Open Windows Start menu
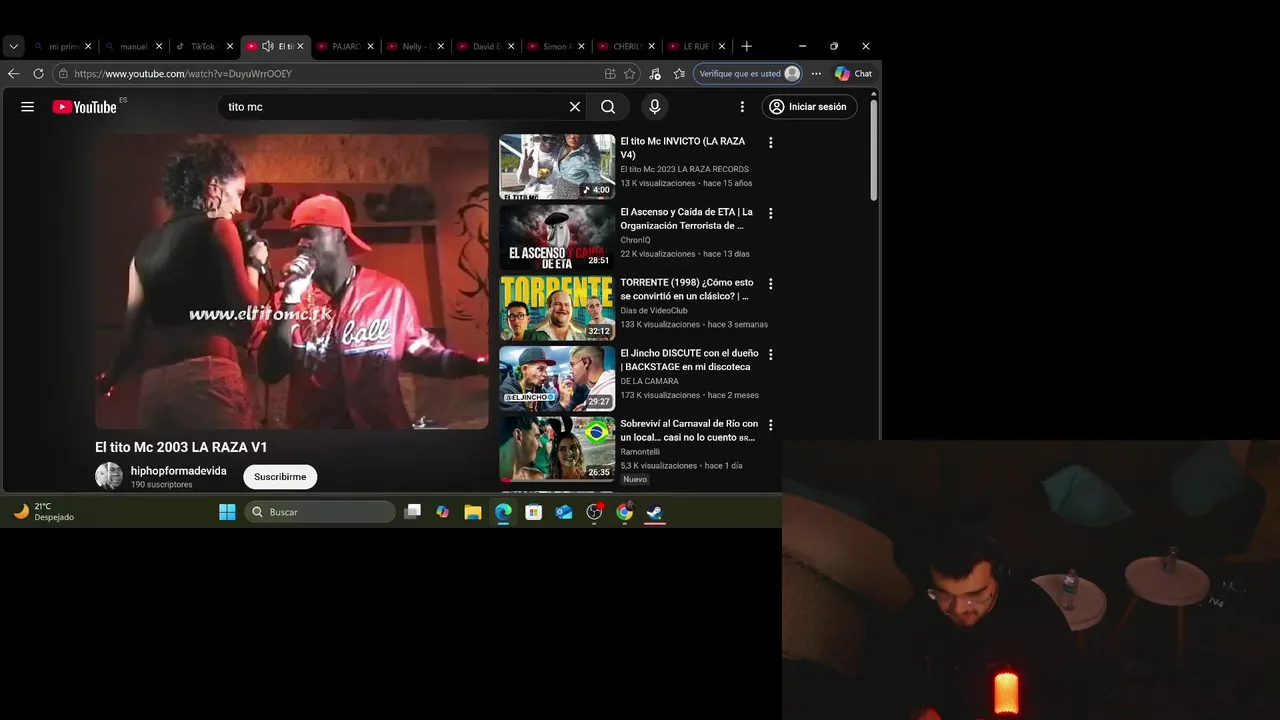Screen dimensions: 1280x720 pyautogui.click(x=227, y=512)
